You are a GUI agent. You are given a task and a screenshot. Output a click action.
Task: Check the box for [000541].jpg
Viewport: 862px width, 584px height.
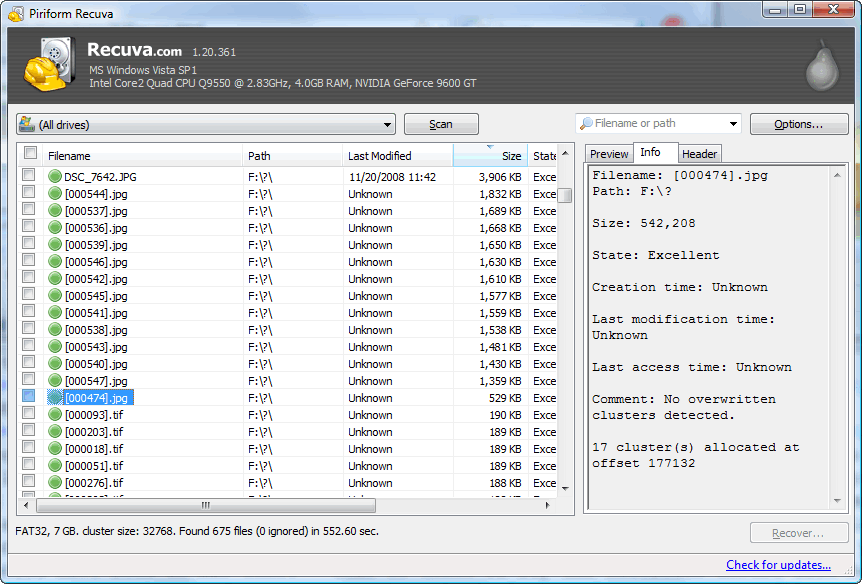tap(29, 311)
